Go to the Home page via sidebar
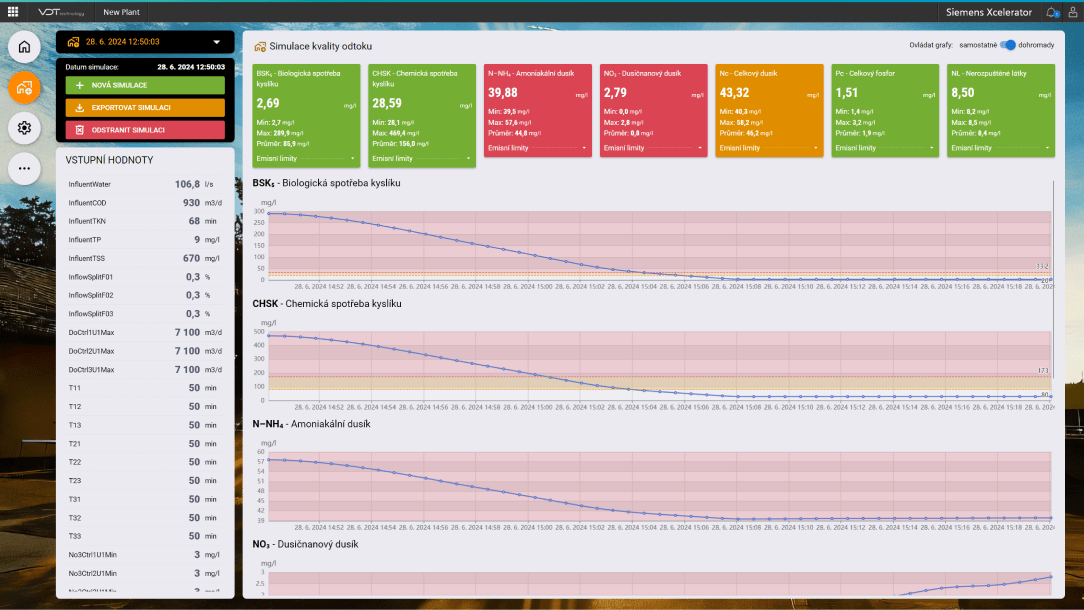The image size is (1084, 610). pyautogui.click(x=25, y=47)
